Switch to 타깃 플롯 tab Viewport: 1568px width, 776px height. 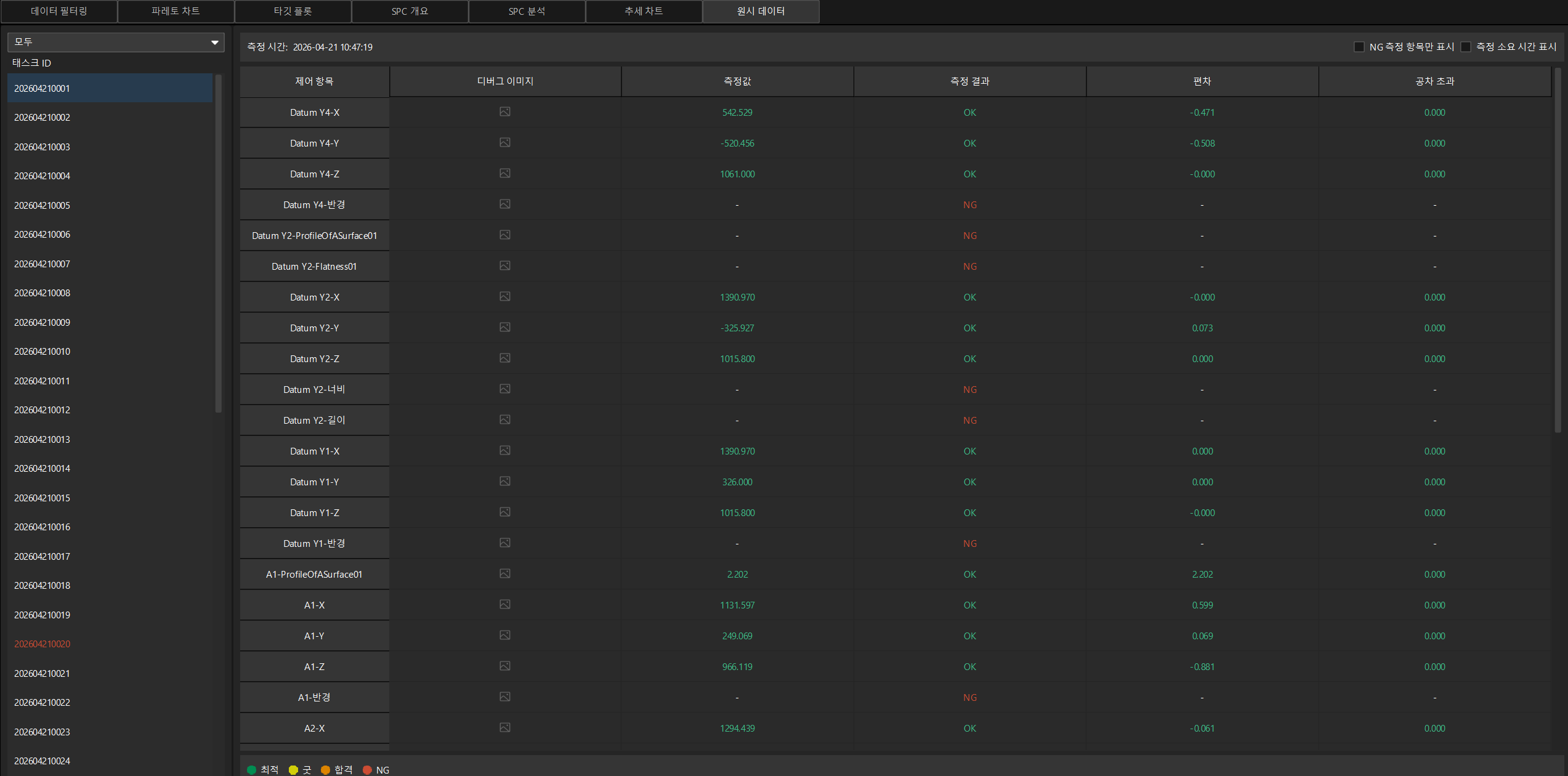coord(293,11)
